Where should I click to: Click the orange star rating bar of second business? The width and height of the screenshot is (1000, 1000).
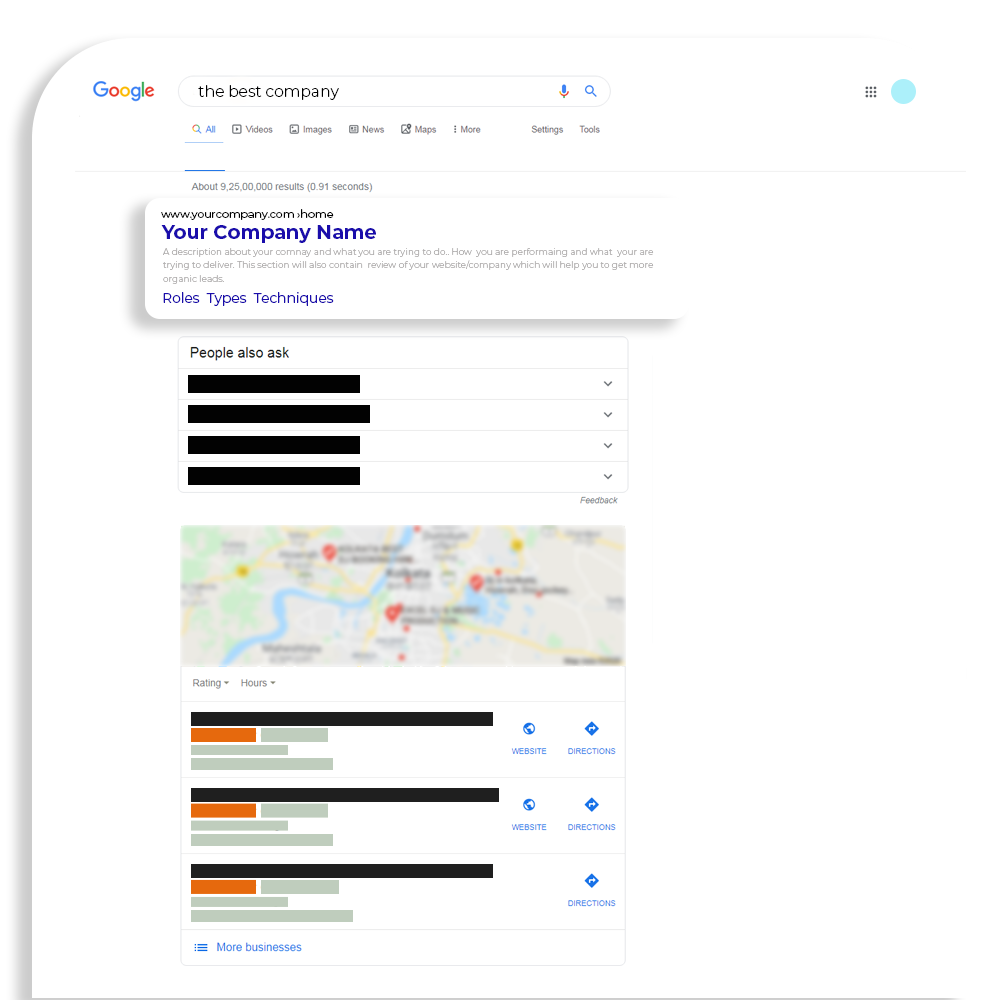pyautogui.click(x=223, y=810)
